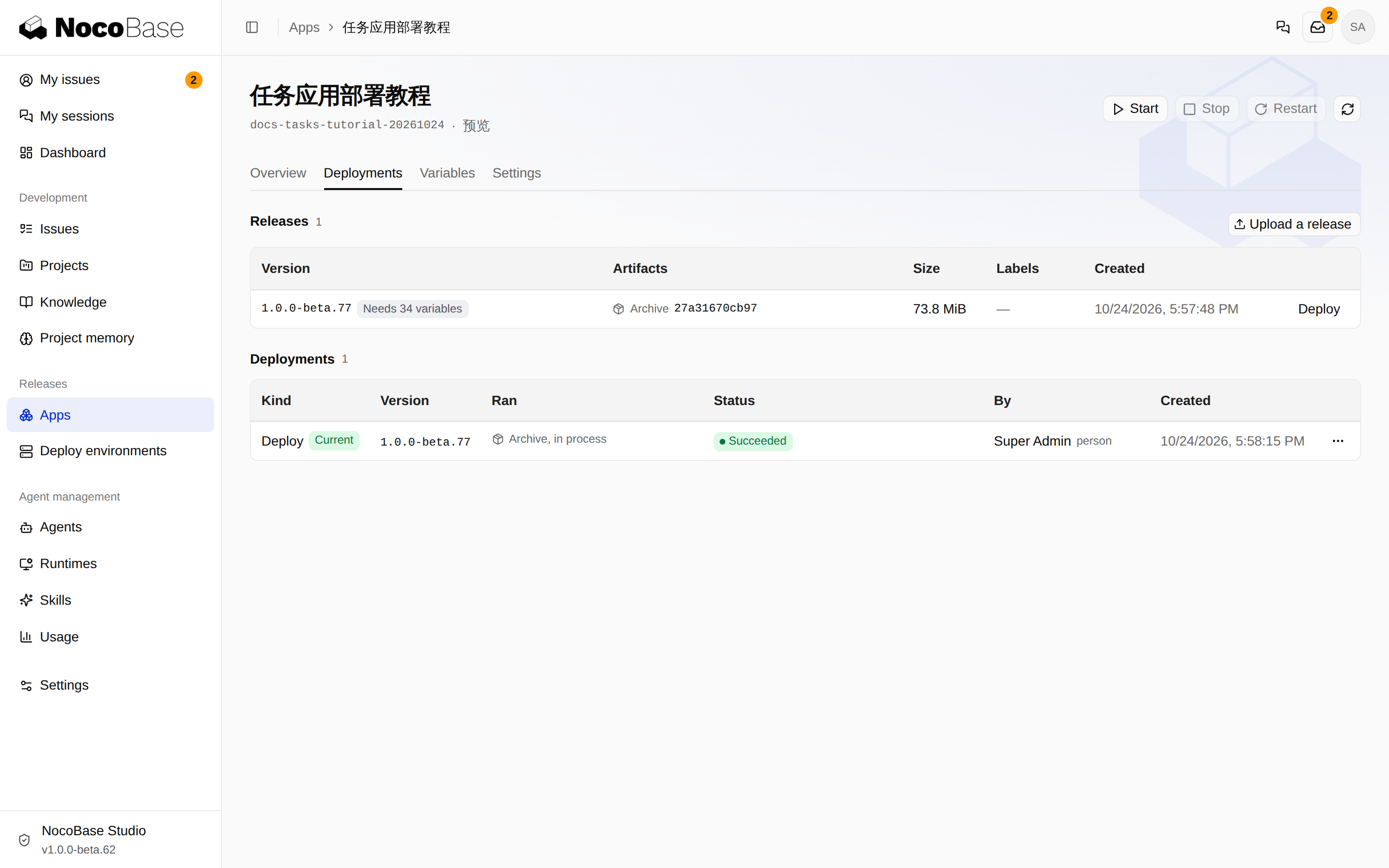Open Projects in the sidebar
Image resolution: width=1389 pixels, height=868 pixels.
point(110,266)
